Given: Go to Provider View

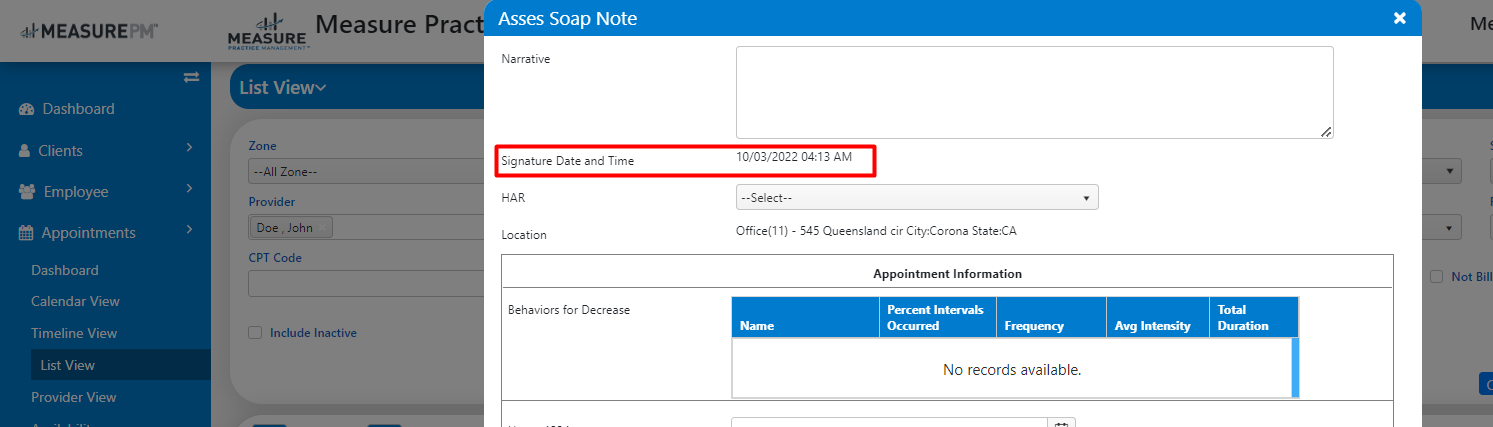Looking at the screenshot, I should (x=74, y=397).
